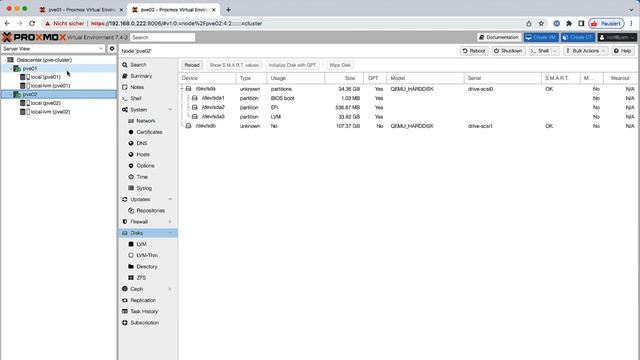
Task: Reboot the node pve02
Action: pyautogui.click(x=474, y=51)
